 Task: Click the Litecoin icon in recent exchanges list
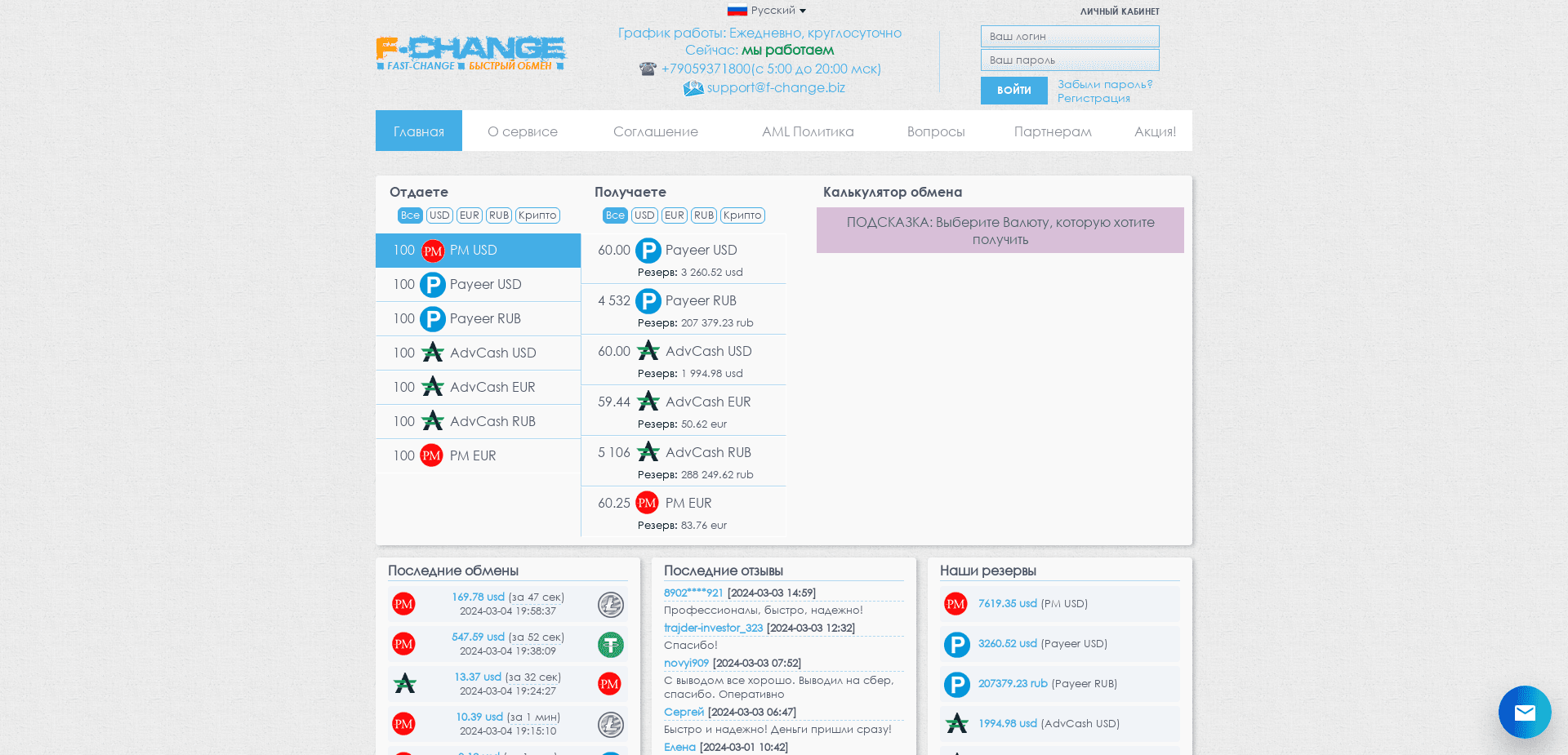tap(610, 604)
